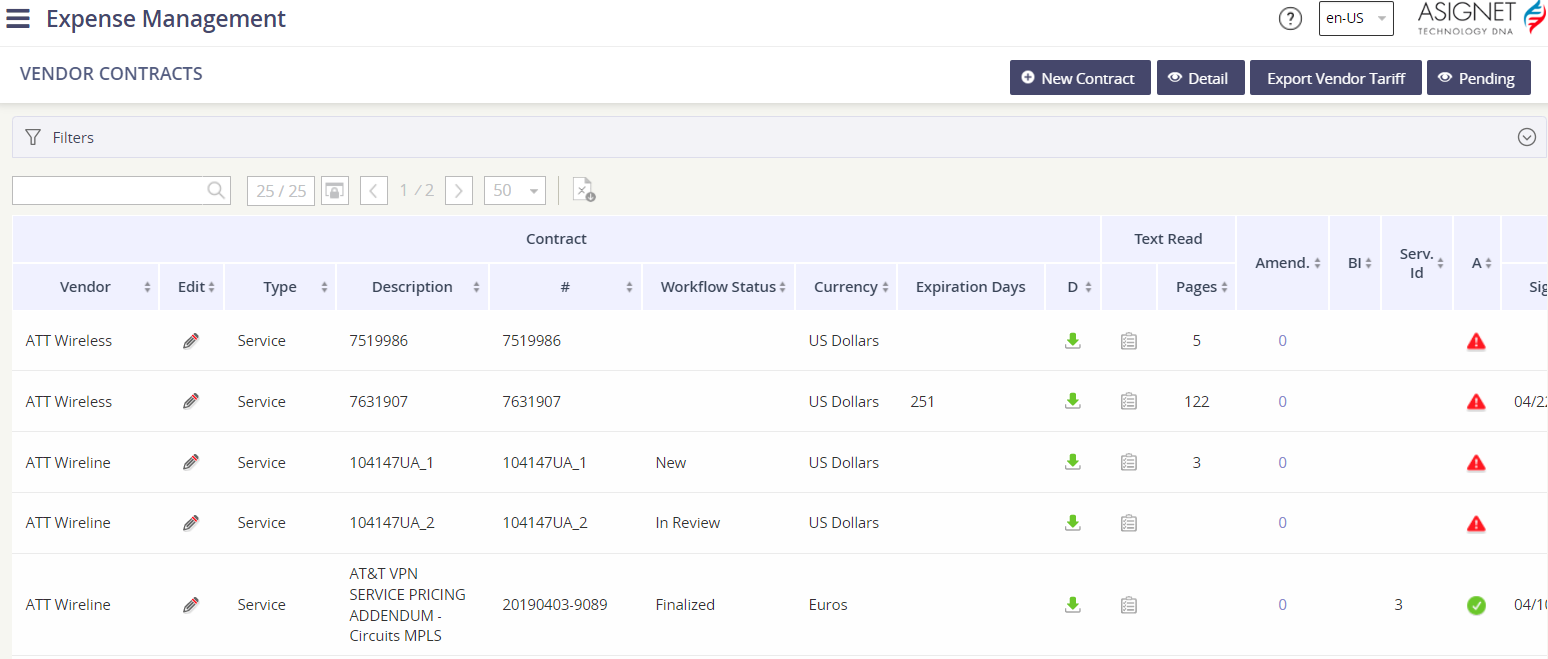Click the column layout icon beside 25 / 25

(x=335, y=190)
